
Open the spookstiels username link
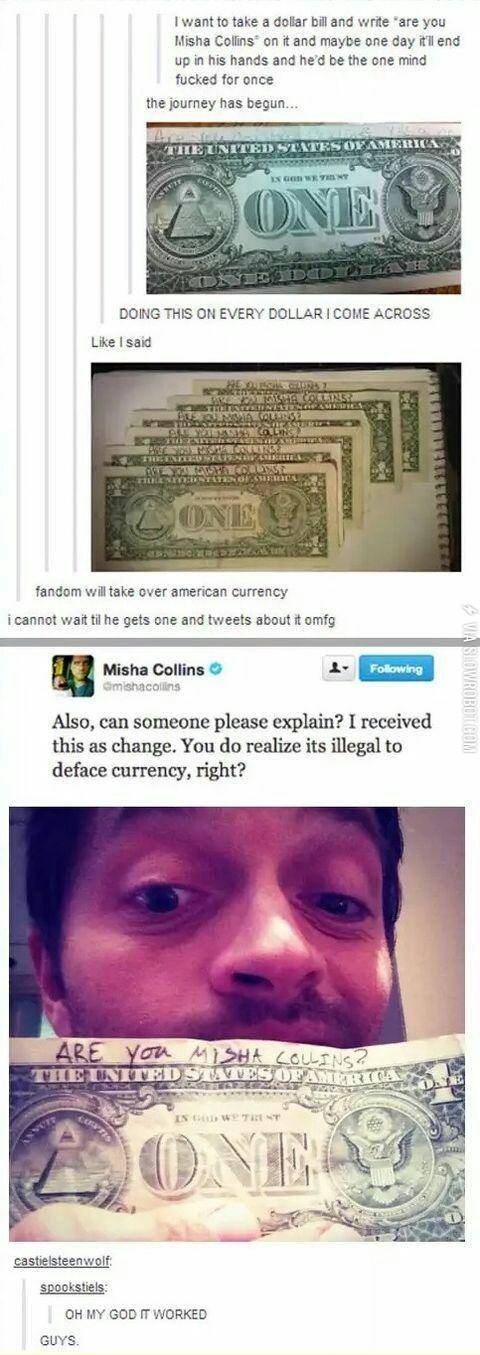(67, 1289)
